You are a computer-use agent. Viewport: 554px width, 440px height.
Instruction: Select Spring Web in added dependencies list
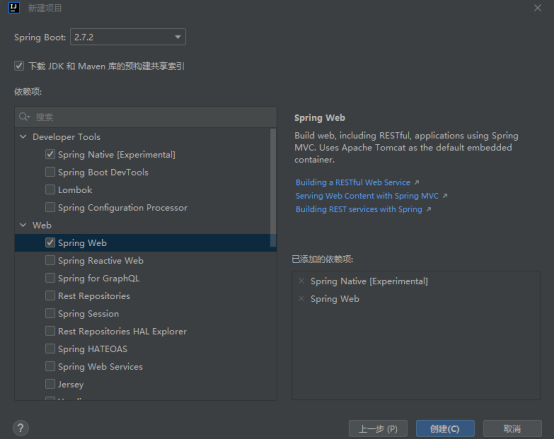coord(335,299)
